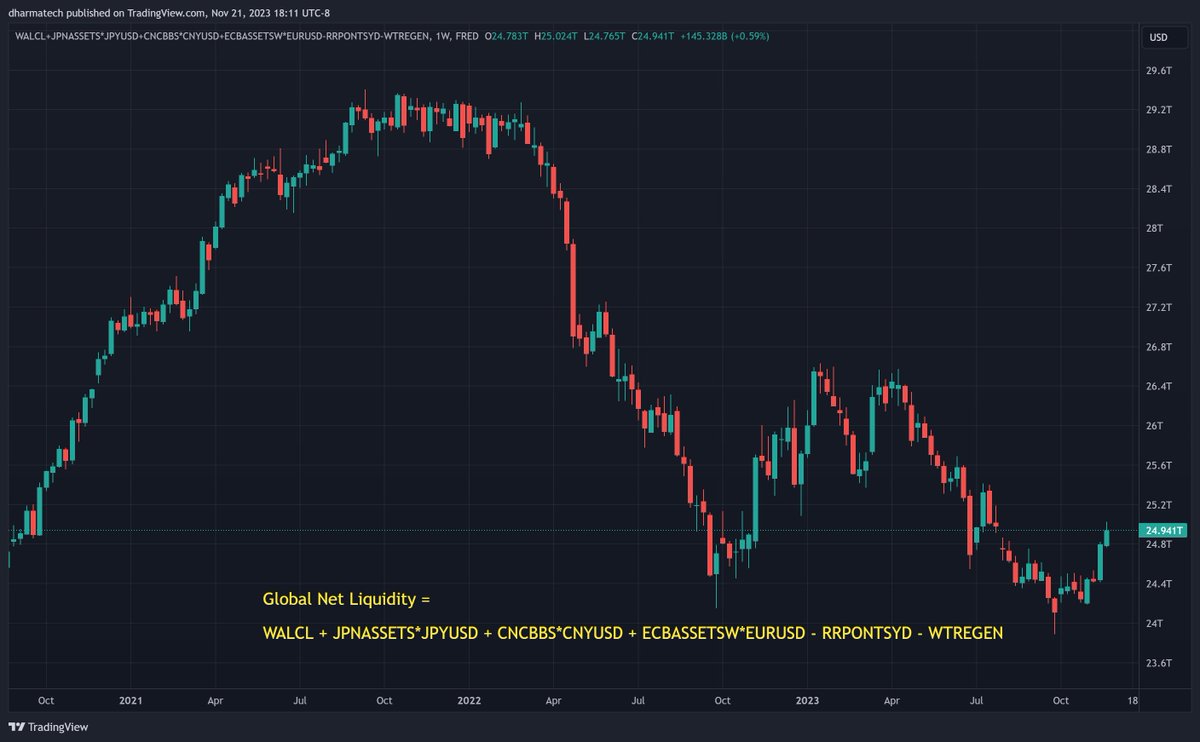Click the 26.8T price axis label
The width and height of the screenshot is (1200, 742).
(1159, 347)
